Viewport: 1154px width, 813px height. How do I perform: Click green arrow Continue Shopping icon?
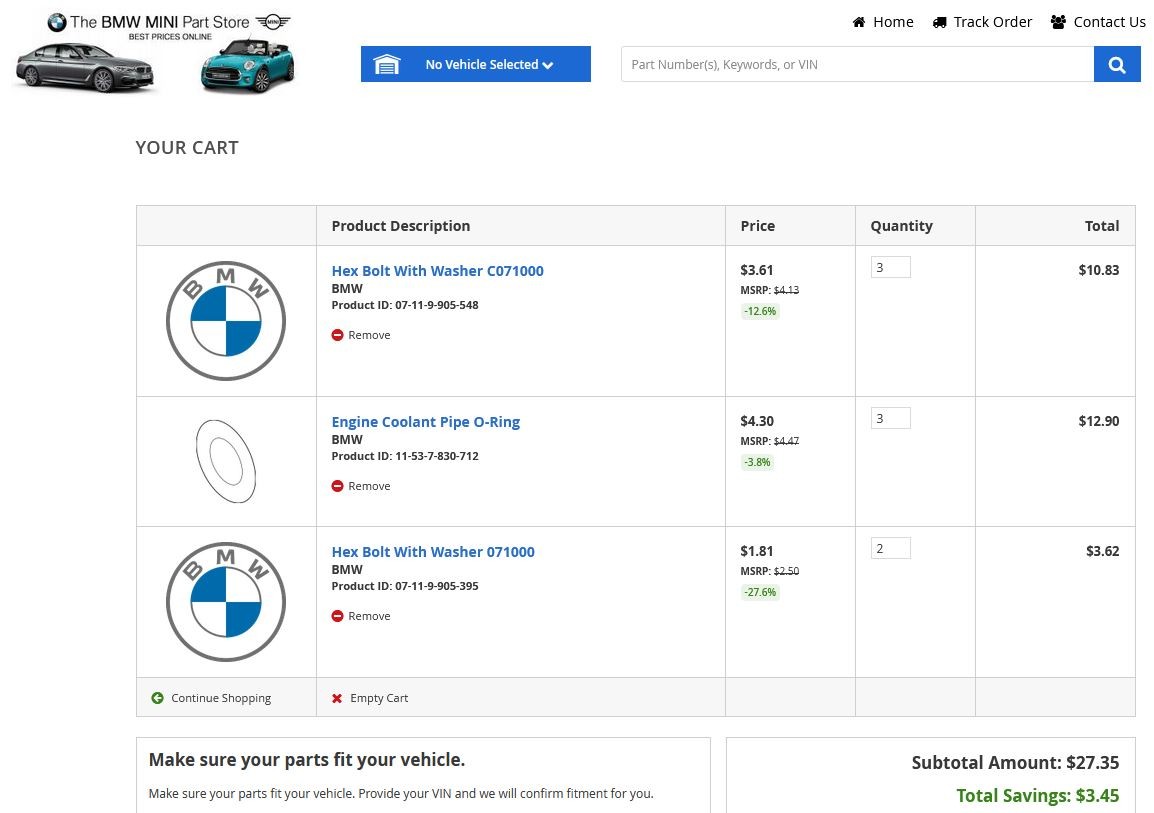(x=157, y=698)
